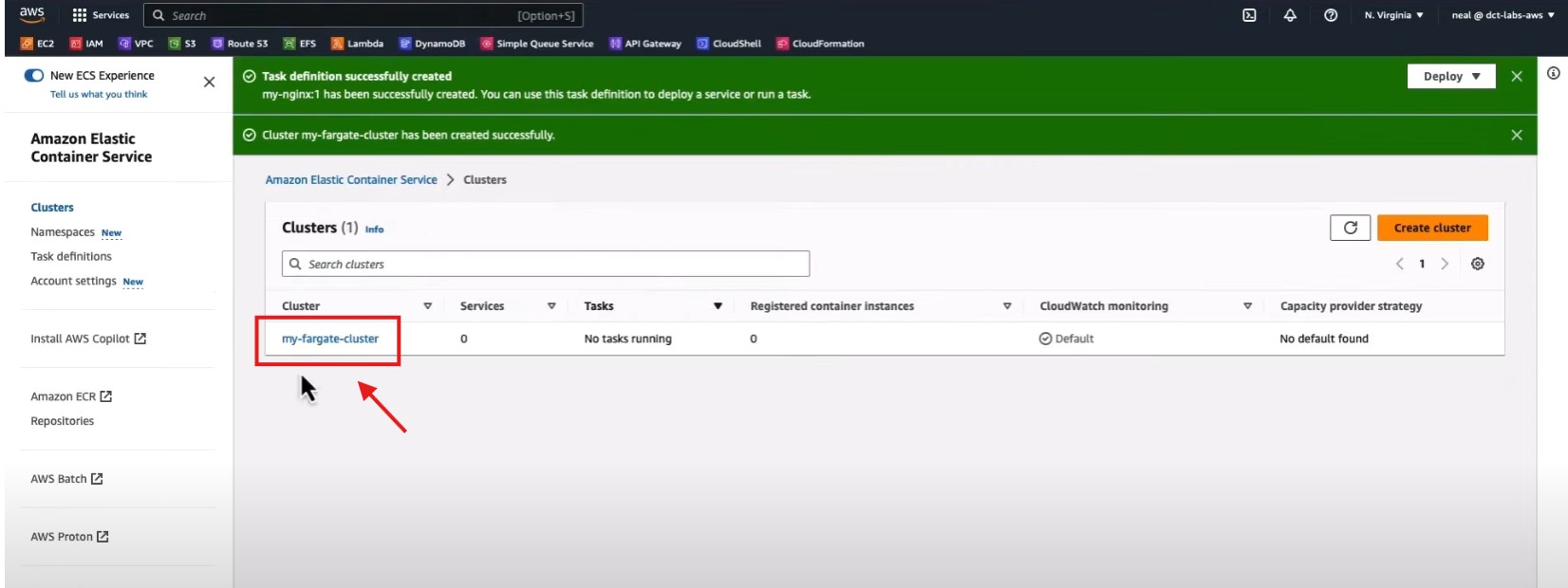Dismiss the cluster created success banner
The image size is (1568, 588).
[x=1516, y=135]
